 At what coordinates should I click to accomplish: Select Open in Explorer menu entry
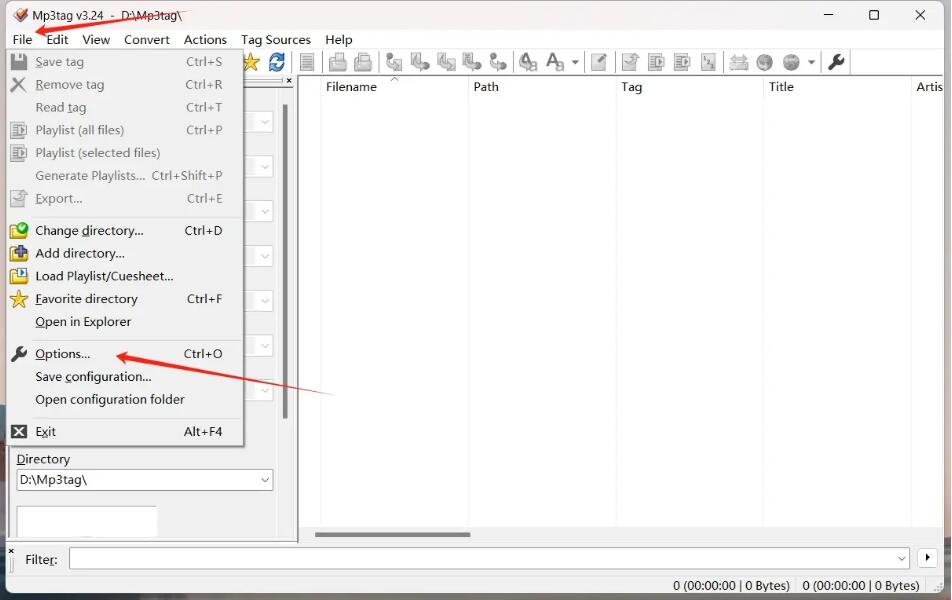point(125,322)
